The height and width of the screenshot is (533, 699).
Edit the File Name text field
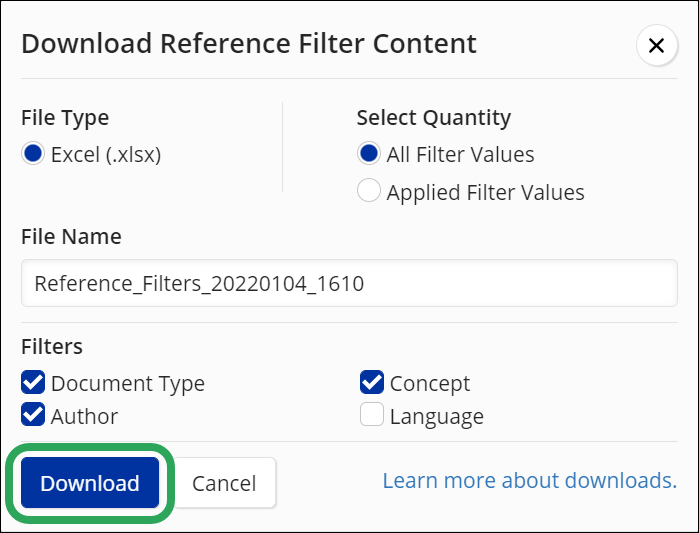pos(350,283)
